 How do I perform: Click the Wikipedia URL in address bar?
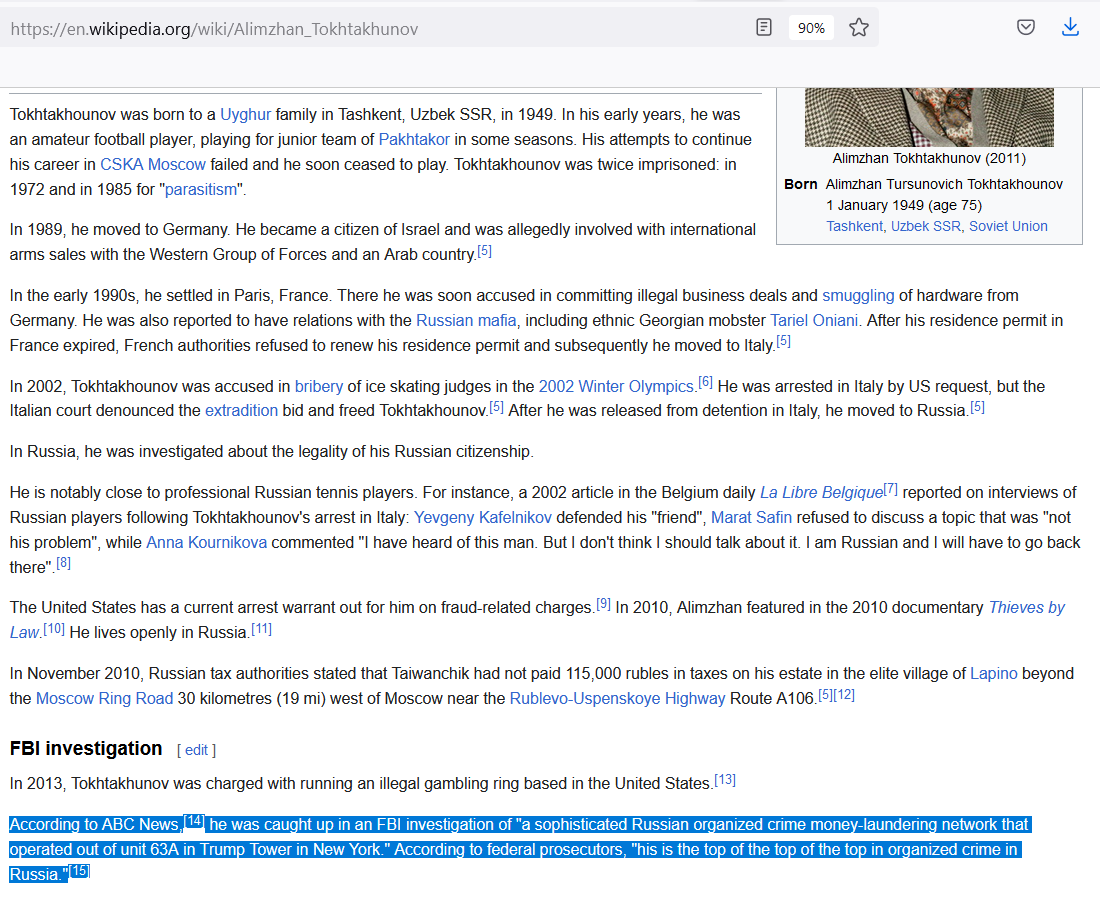214,29
